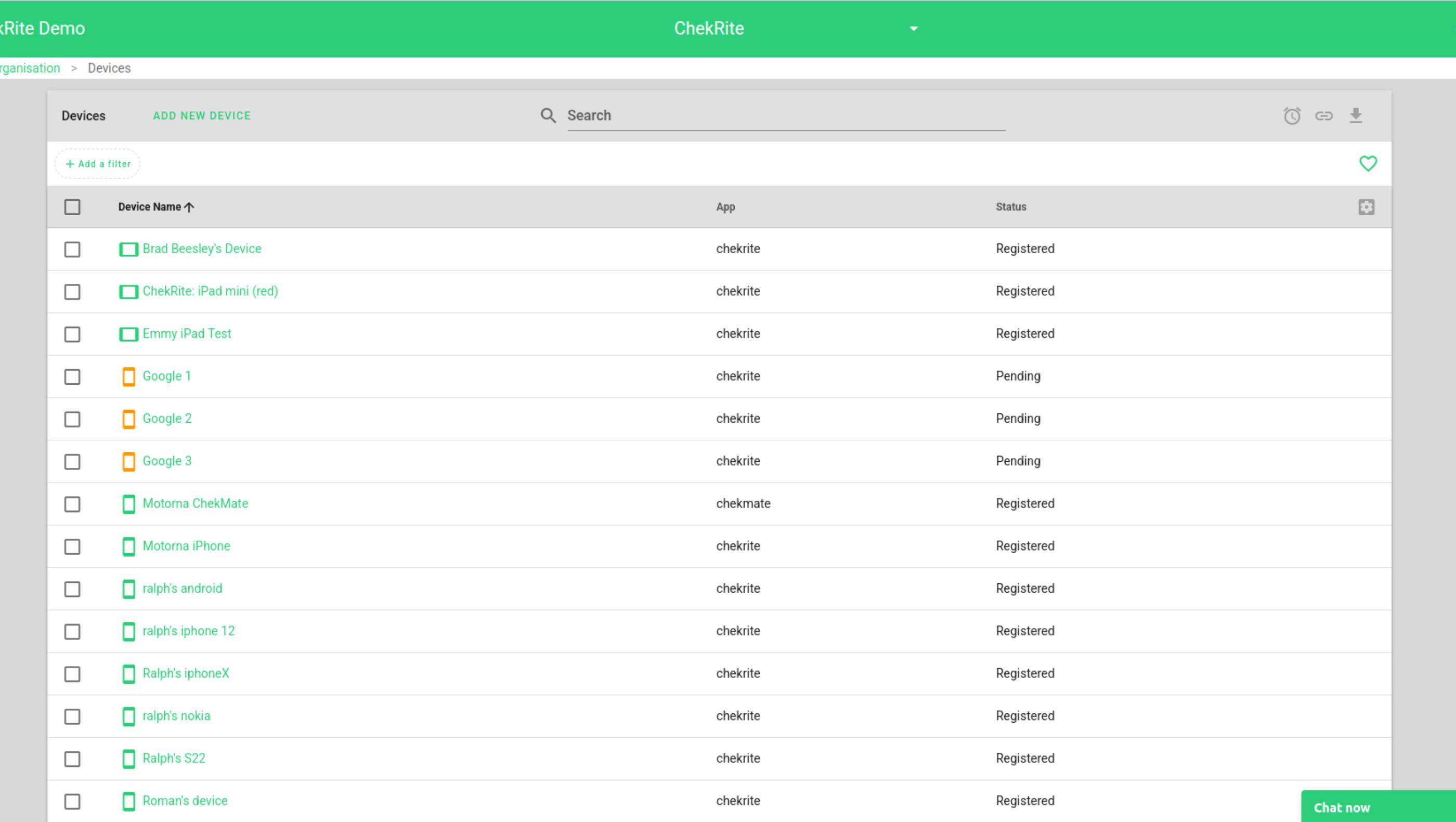Viewport: 1456px width, 822px height.
Task: Open ralph's nokia device link
Action: (x=176, y=716)
